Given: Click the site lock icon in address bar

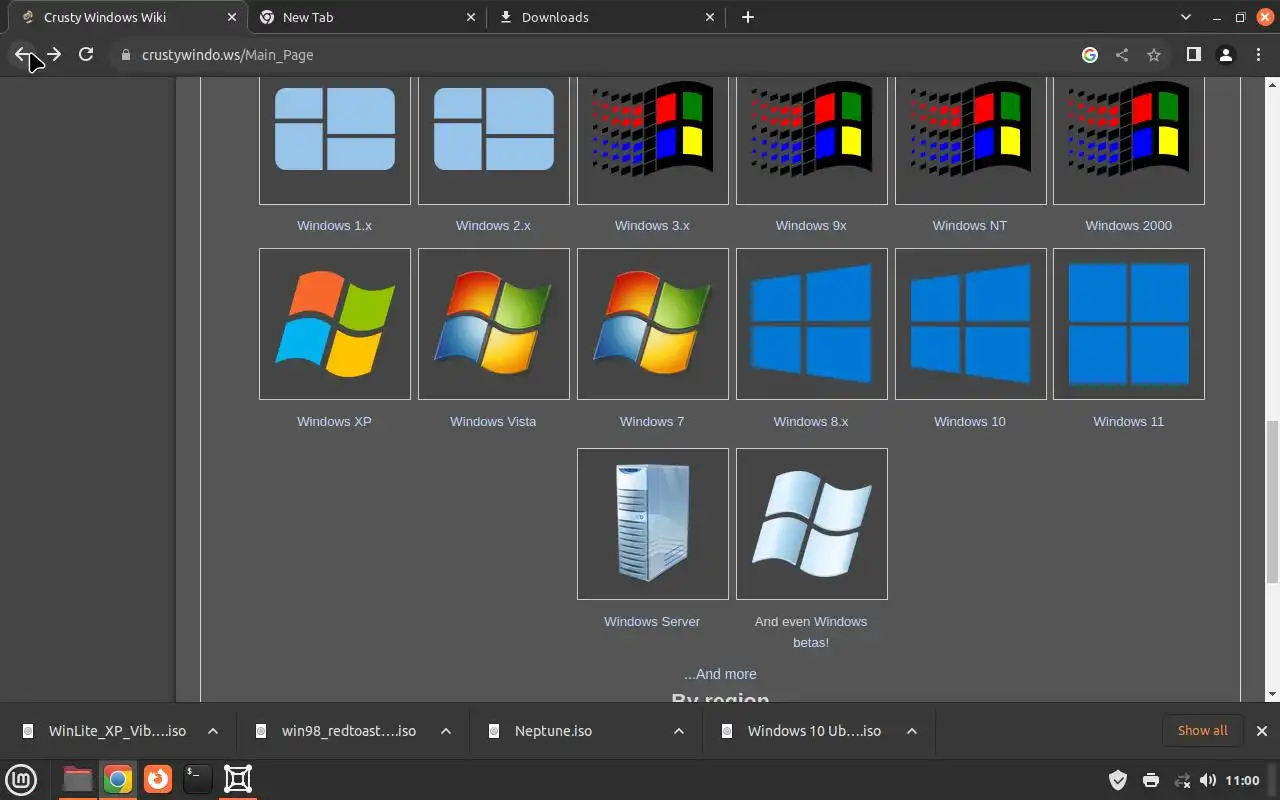Looking at the screenshot, I should pos(126,55).
